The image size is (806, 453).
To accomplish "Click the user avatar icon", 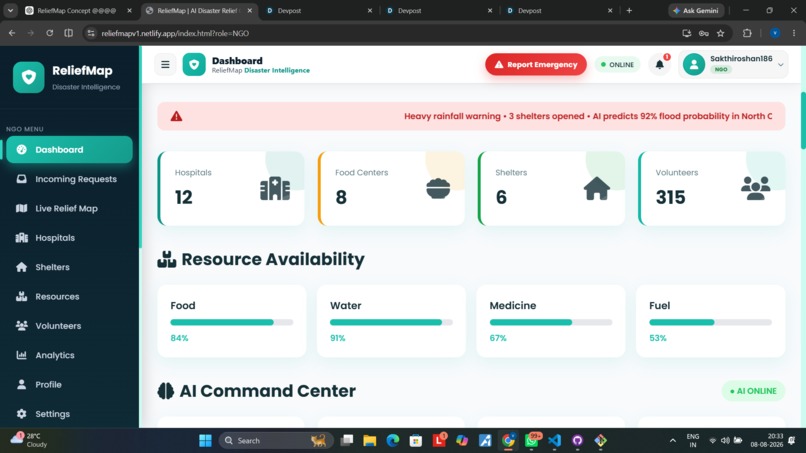I will pyautogui.click(x=694, y=65).
